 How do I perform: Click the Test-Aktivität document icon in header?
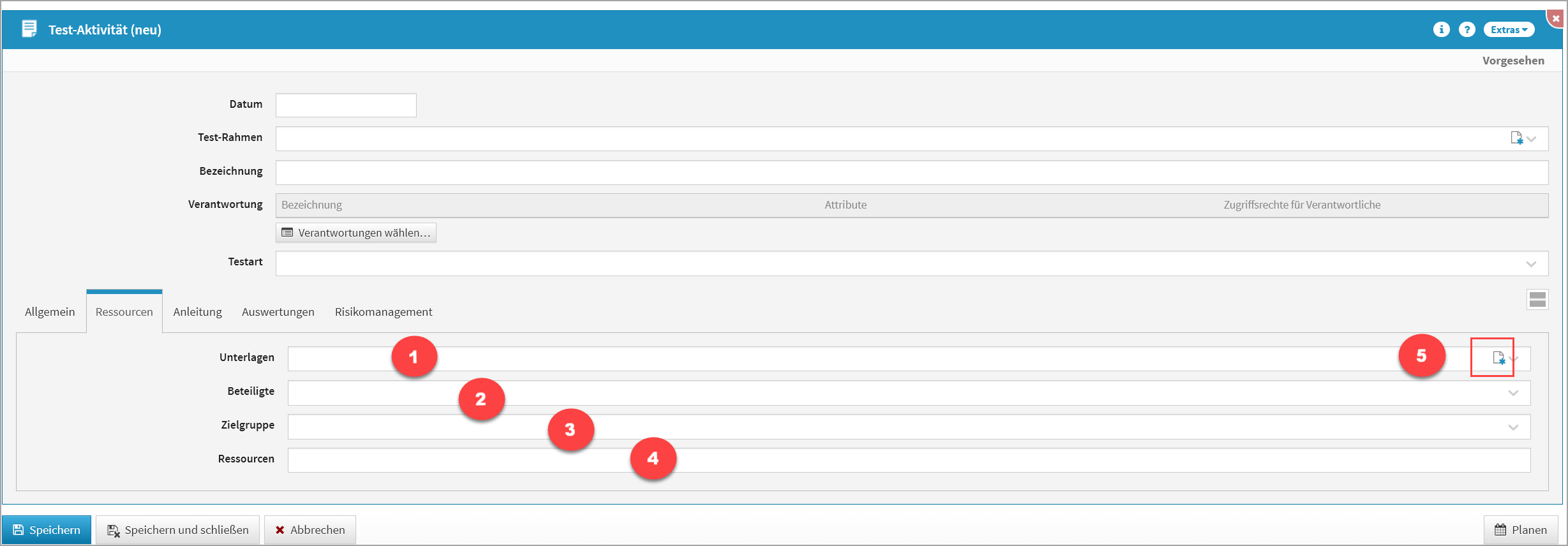click(29, 29)
